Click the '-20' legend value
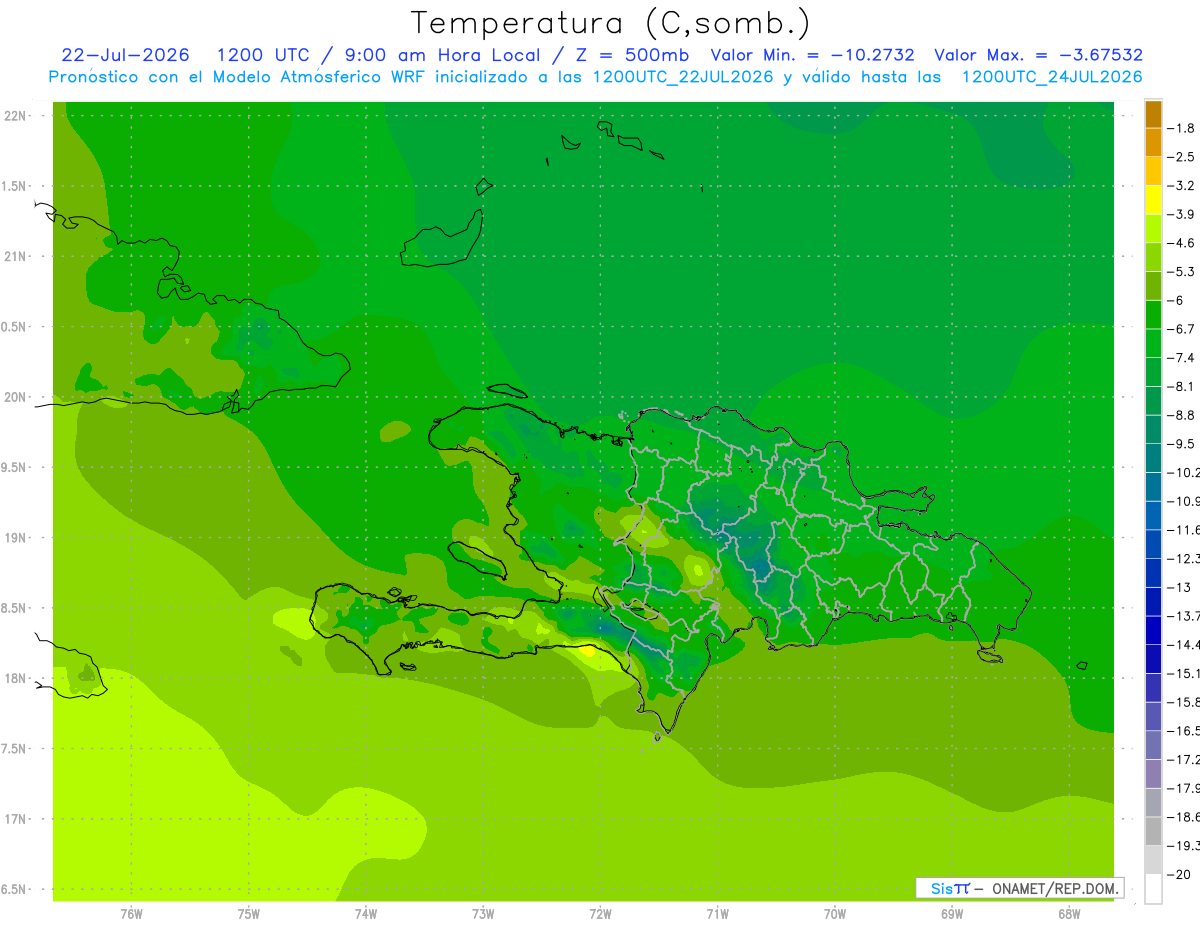This screenshot has height=927, width=1200. coord(1179,875)
